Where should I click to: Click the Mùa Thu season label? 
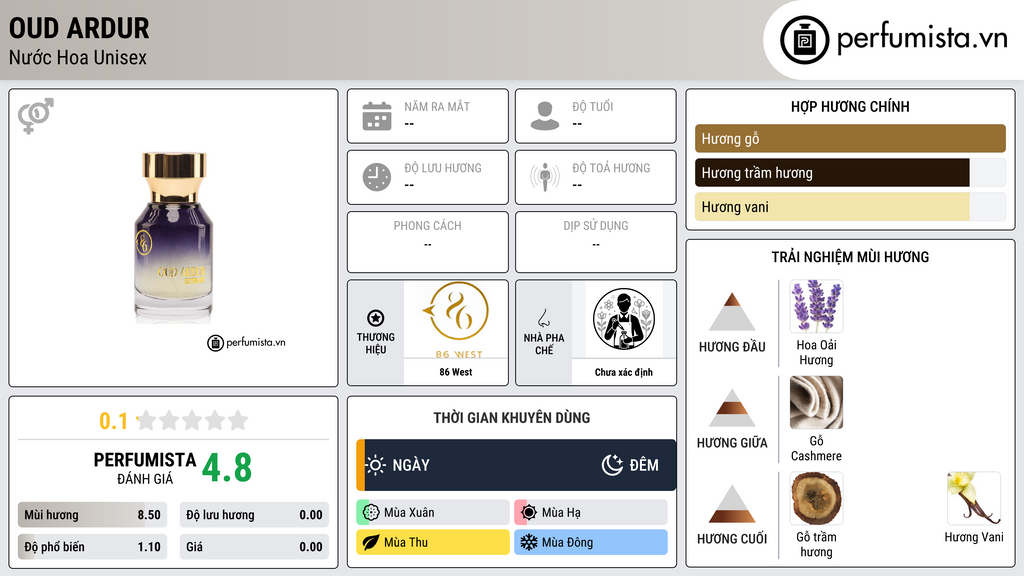coord(406,542)
